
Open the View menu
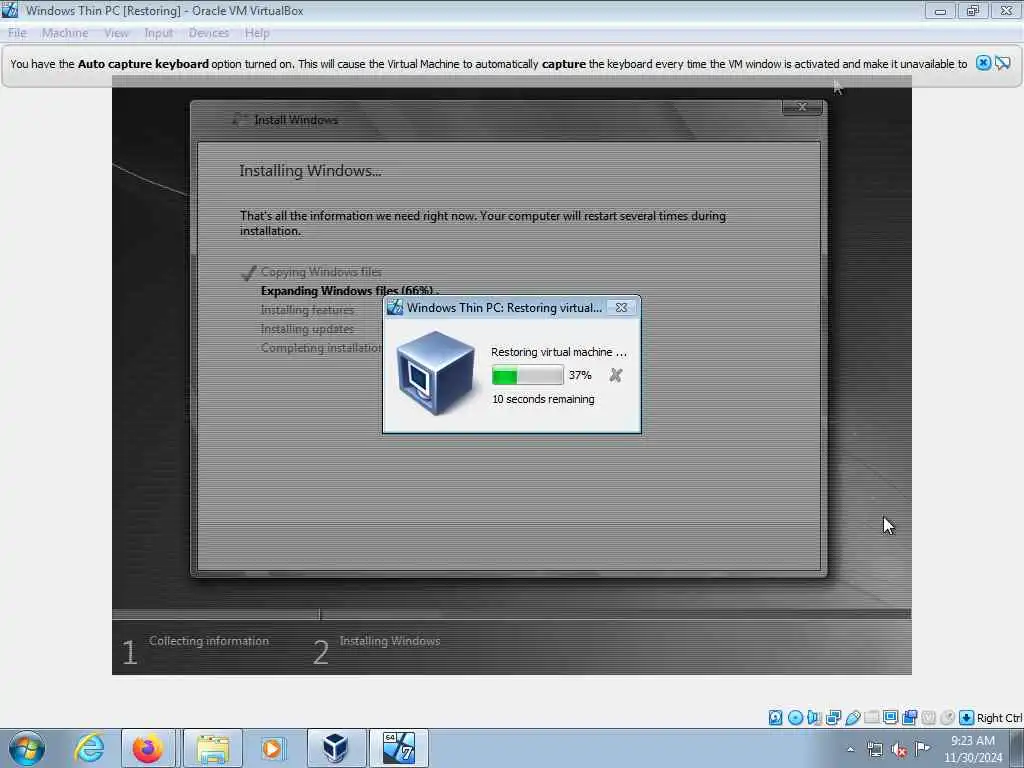(116, 33)
